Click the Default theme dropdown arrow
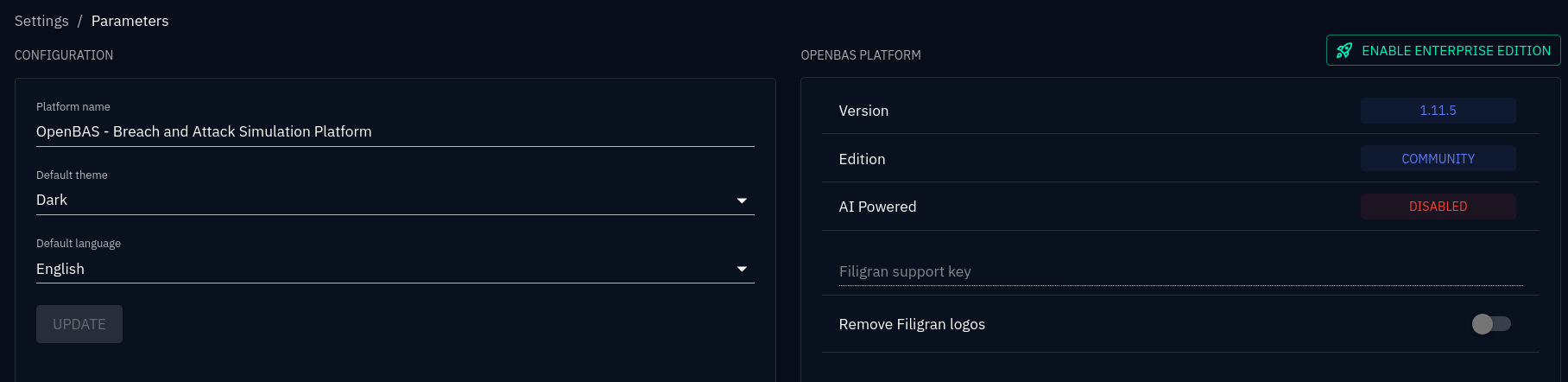Viewport: 1568px width, 382px height. click(742, 201)
